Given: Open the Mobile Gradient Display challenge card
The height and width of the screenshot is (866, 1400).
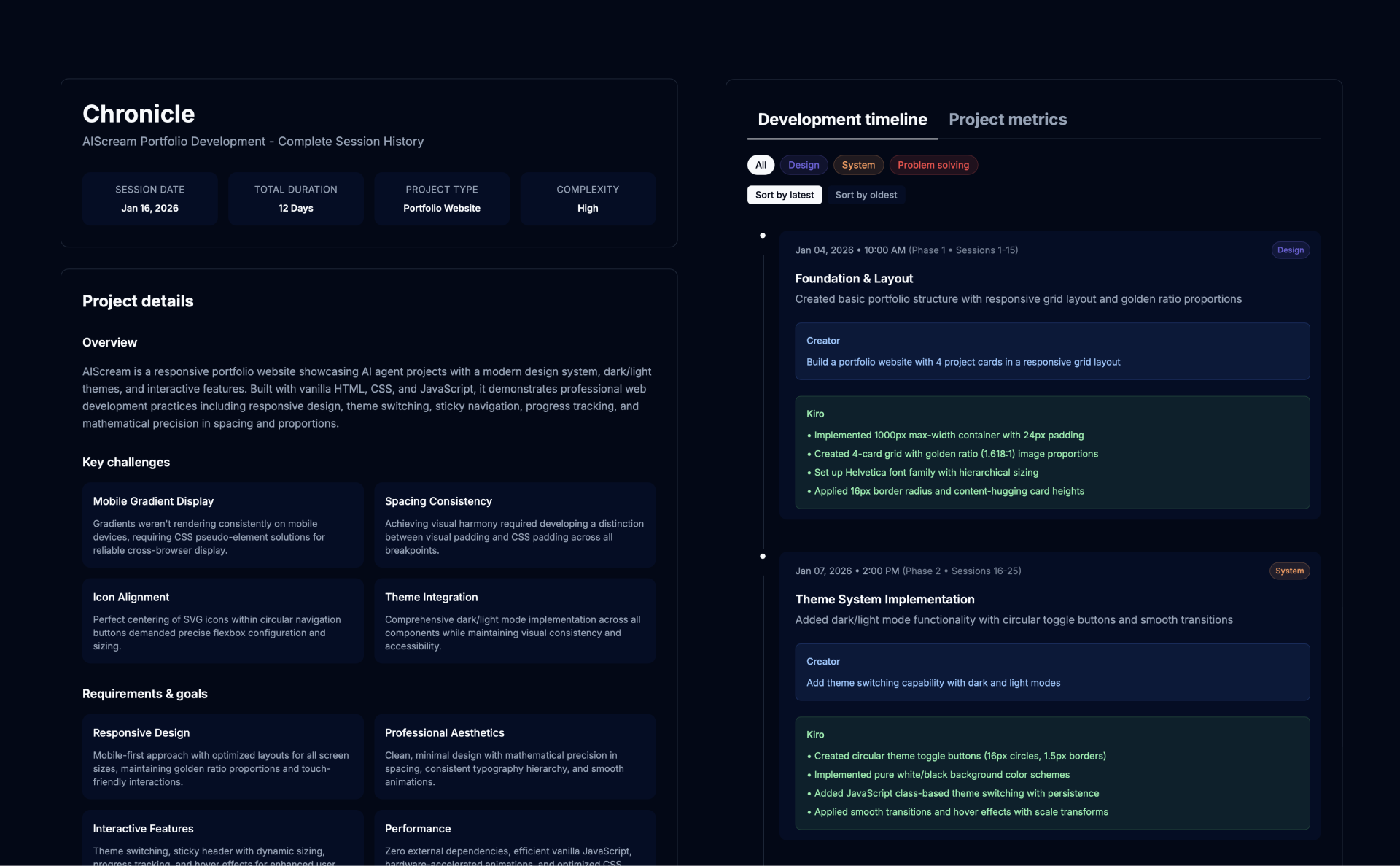Looking at the screenshot, I should [222, 525].
